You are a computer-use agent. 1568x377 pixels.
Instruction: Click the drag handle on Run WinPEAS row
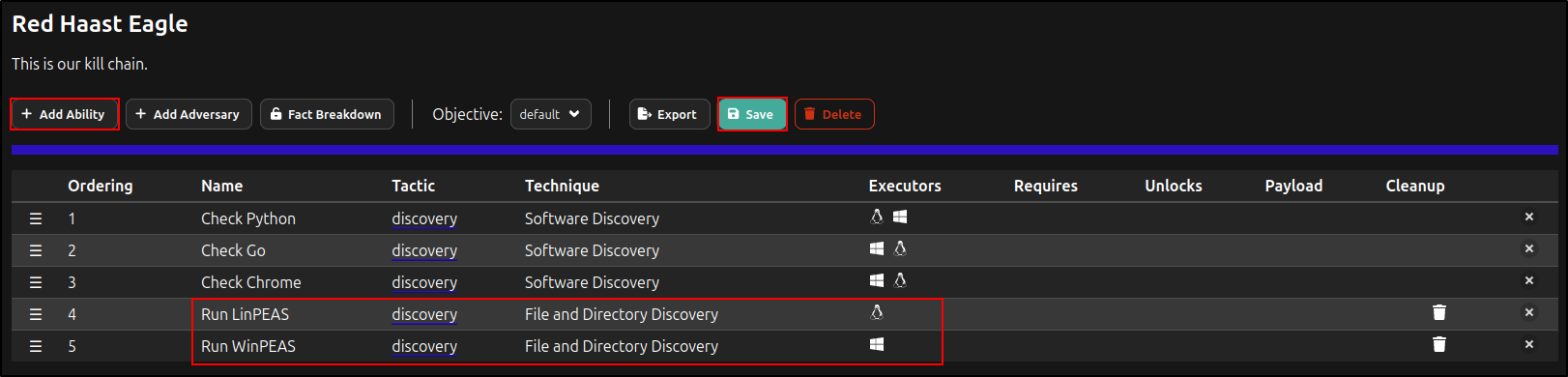pyautogui.click(x=36, y=346)
